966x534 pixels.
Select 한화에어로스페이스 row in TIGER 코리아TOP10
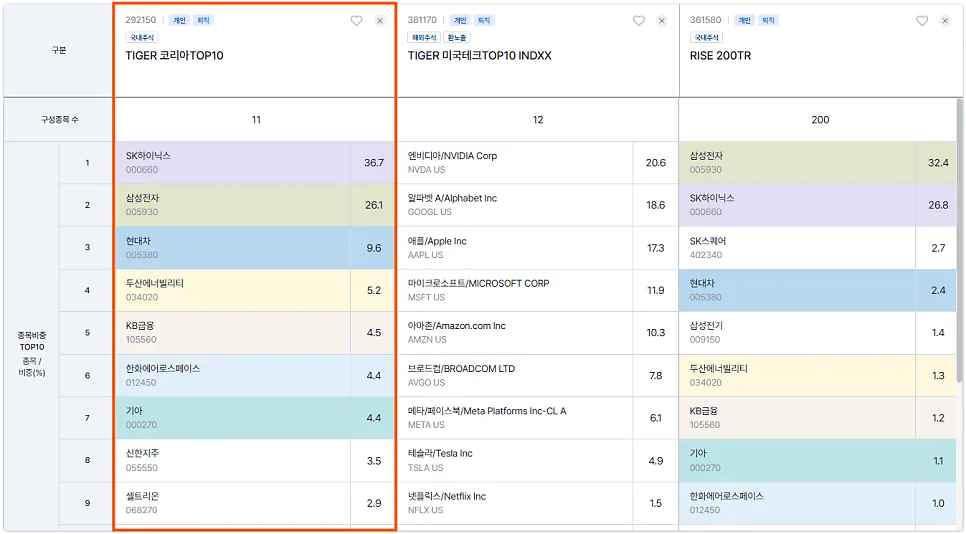pos(254,375)
